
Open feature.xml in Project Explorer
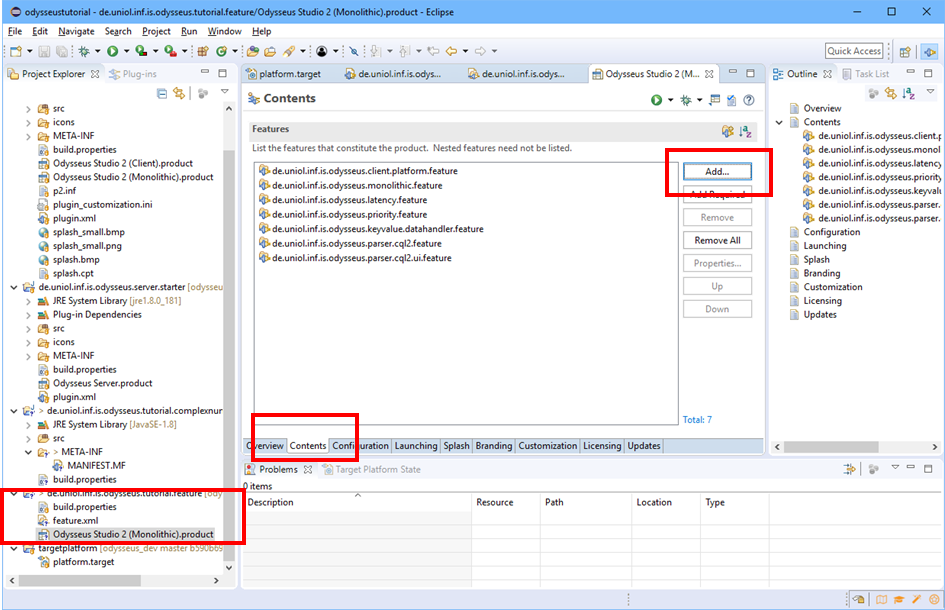point(74,521)
